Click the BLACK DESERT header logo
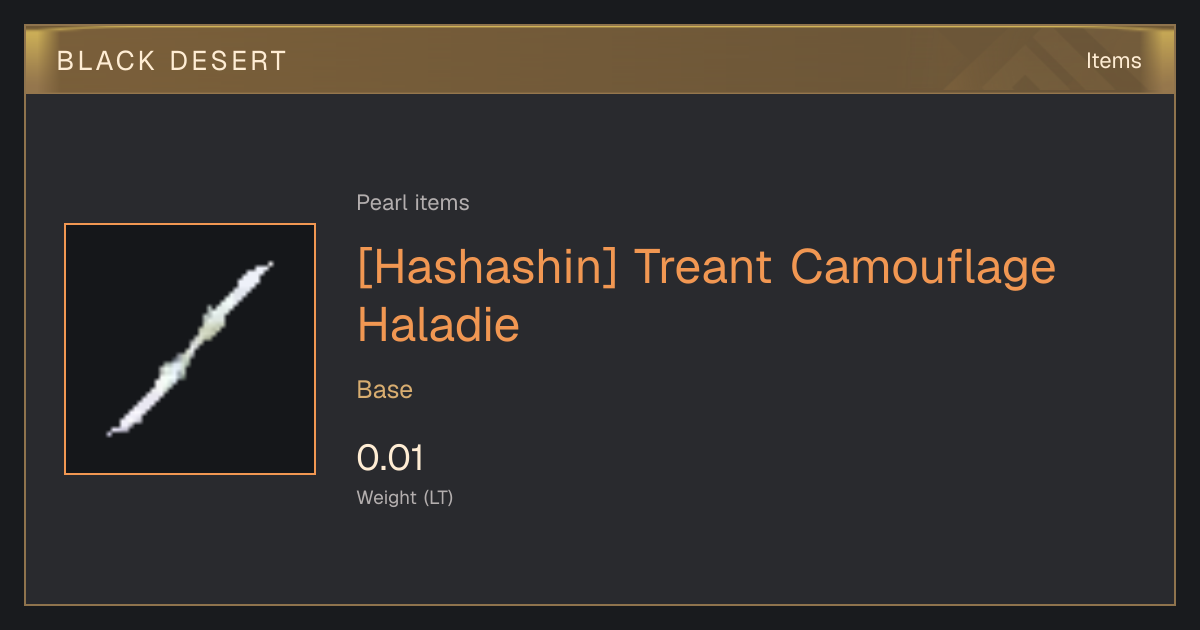The image size is (1200, 630). [172, 61]
